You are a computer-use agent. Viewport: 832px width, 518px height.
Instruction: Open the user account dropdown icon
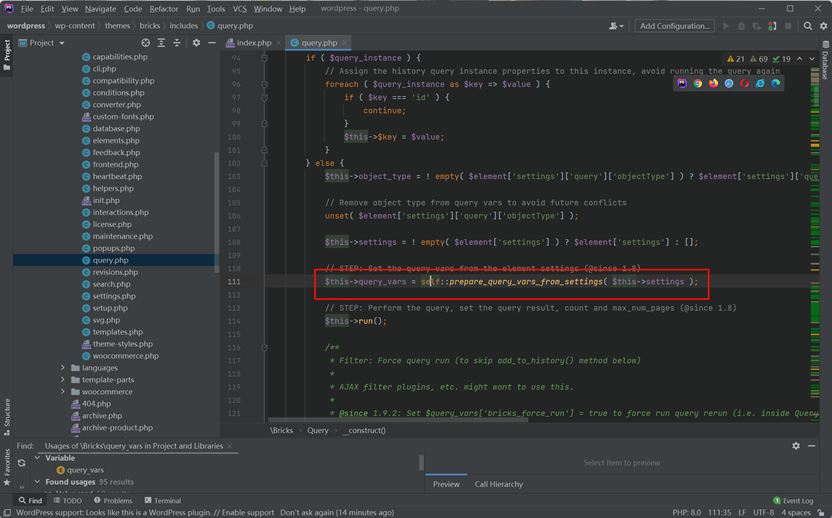click(616, 26)
